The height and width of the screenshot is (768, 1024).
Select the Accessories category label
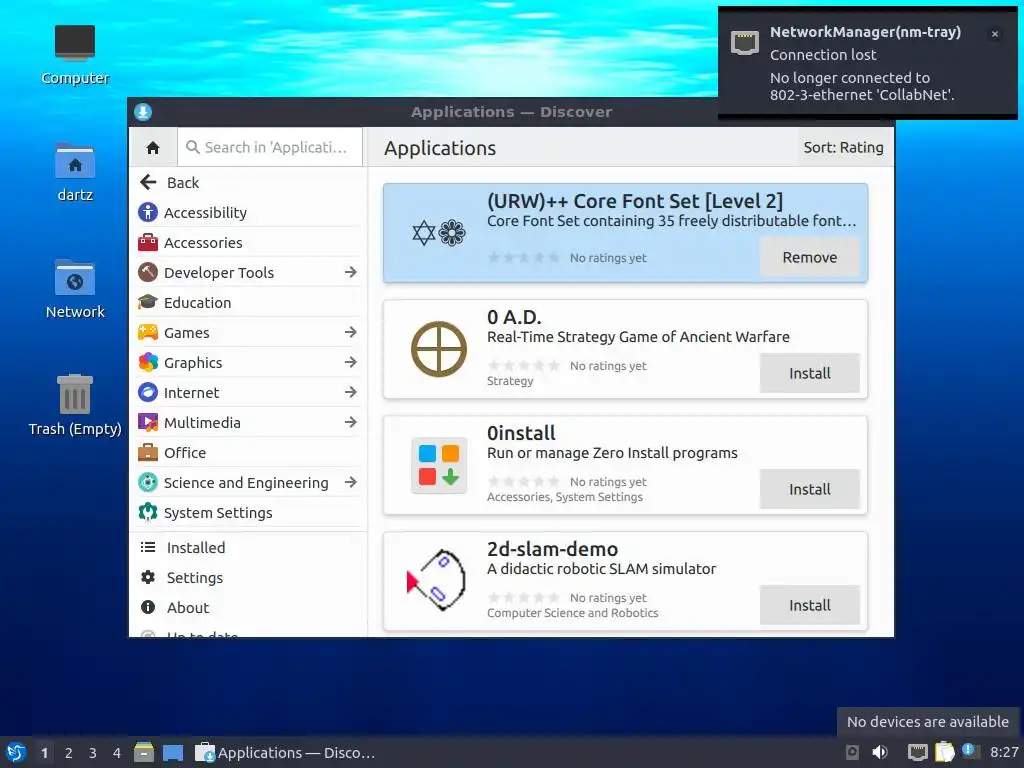(203, 243)
